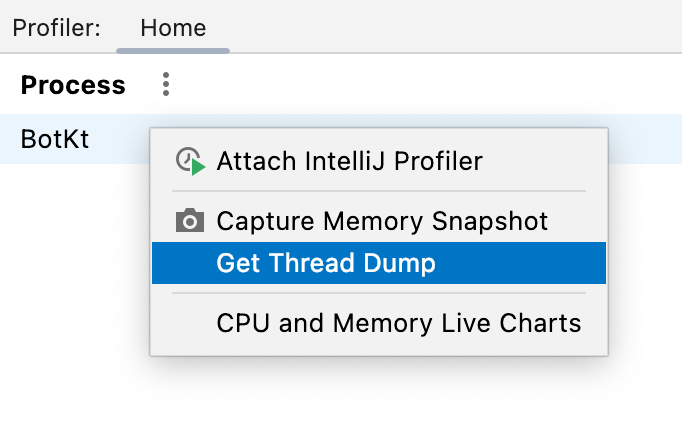The width and height of the screenshot is (682, 428).
Task: Select the BotKt process row
Action: point(55,139)
